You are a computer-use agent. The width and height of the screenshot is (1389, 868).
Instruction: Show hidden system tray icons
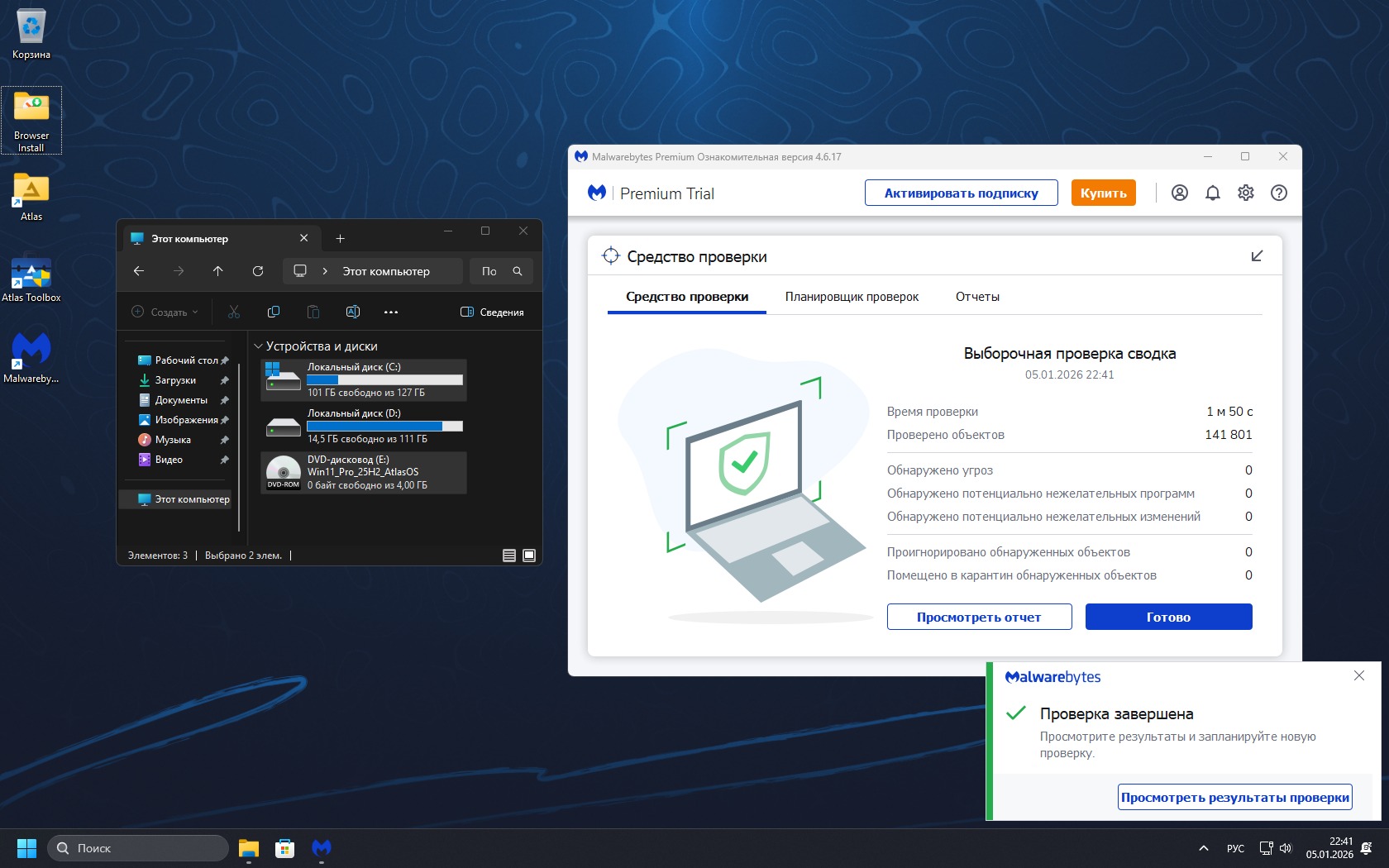tap(1204, 848)
